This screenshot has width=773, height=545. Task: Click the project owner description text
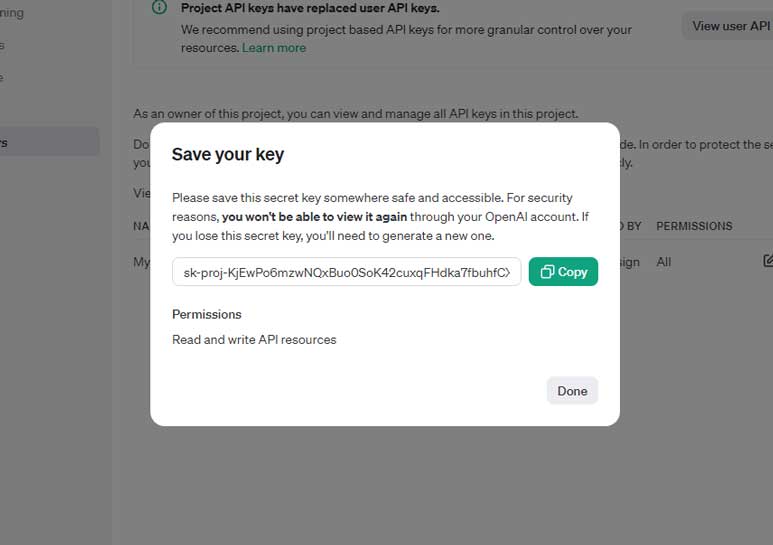tap(355, 114)
